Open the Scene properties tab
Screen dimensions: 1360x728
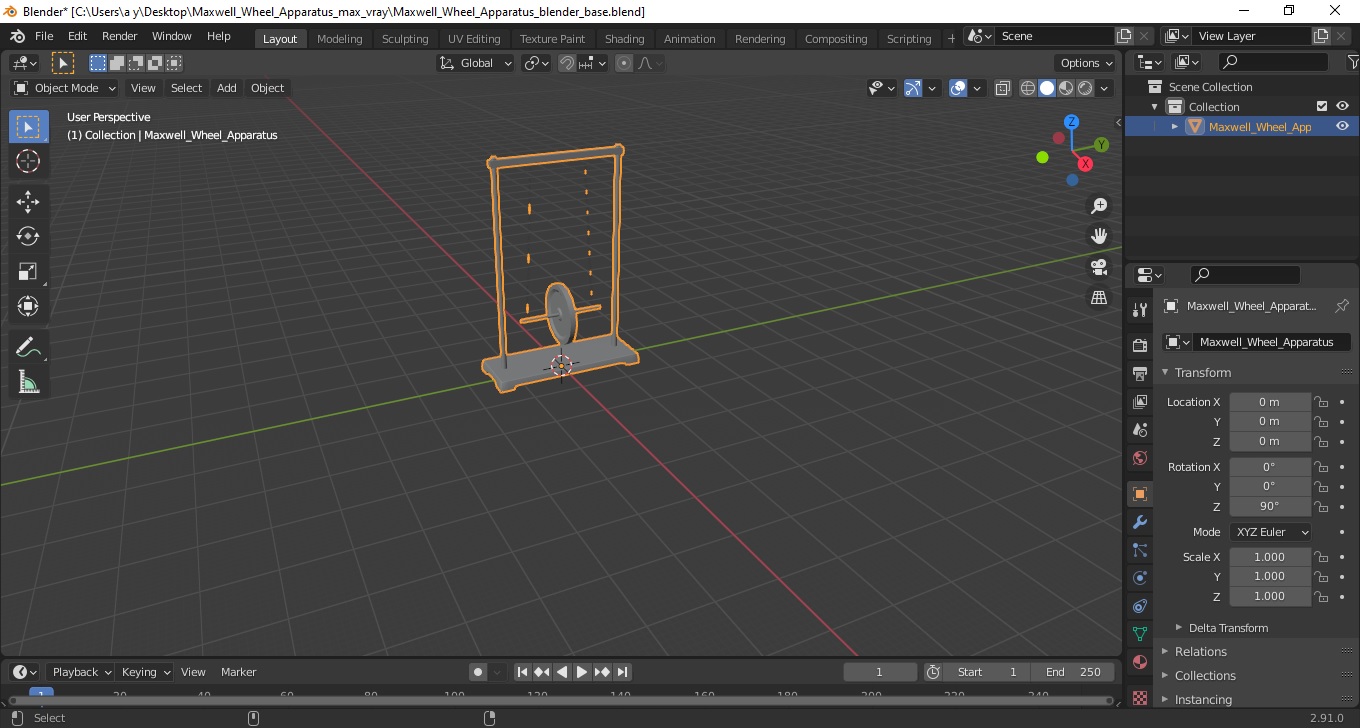click(1139, 430)
